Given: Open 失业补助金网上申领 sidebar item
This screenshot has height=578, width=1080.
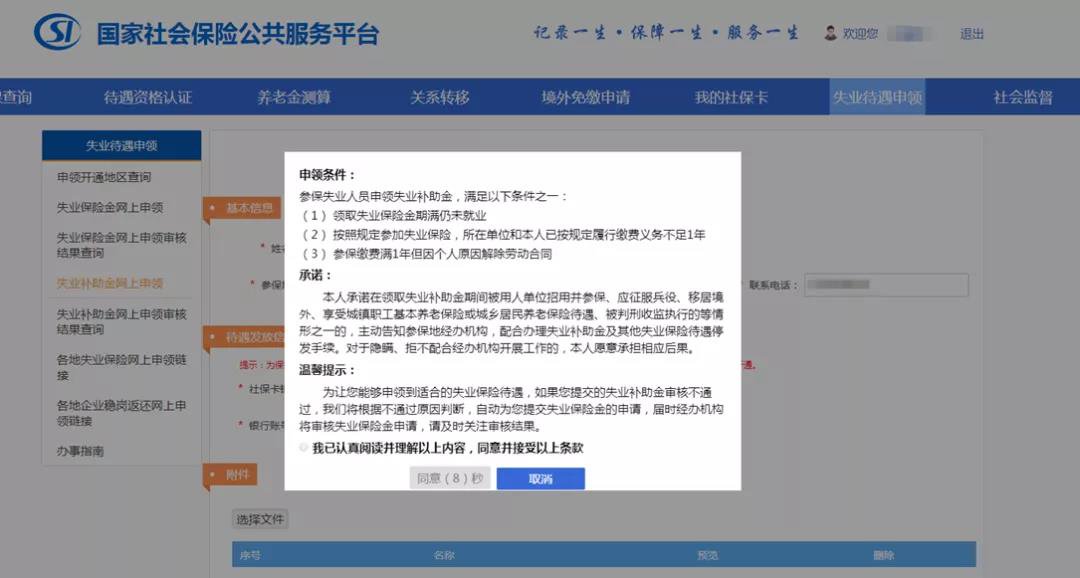Looking at the screenshot, I should point(110,283).
